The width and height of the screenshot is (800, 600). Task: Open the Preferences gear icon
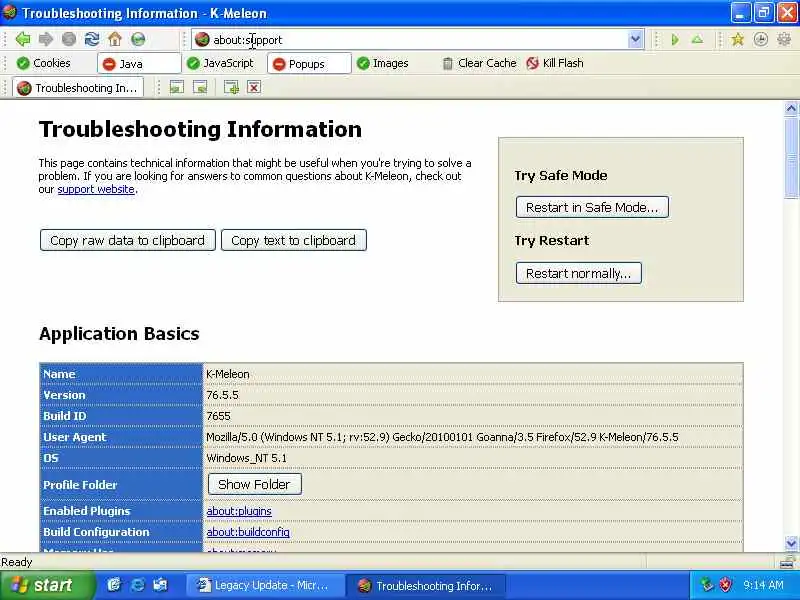784,39
